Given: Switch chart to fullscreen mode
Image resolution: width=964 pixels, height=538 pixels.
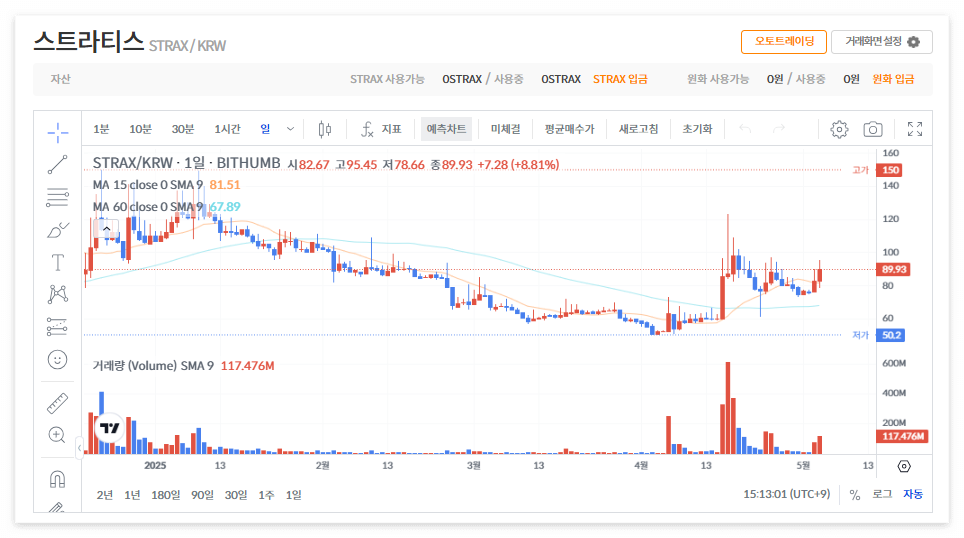Looking at the screenshot, I should tap(915, 129).
